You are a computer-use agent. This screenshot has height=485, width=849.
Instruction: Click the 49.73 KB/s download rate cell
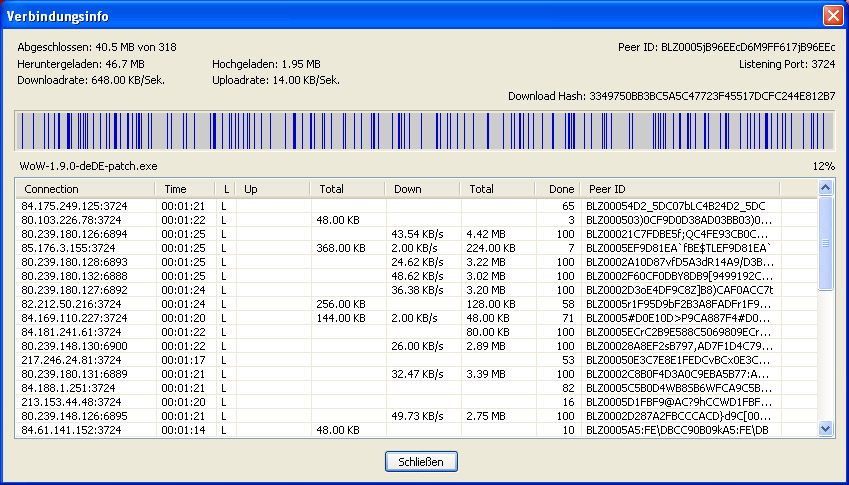[x=417, y=416]
